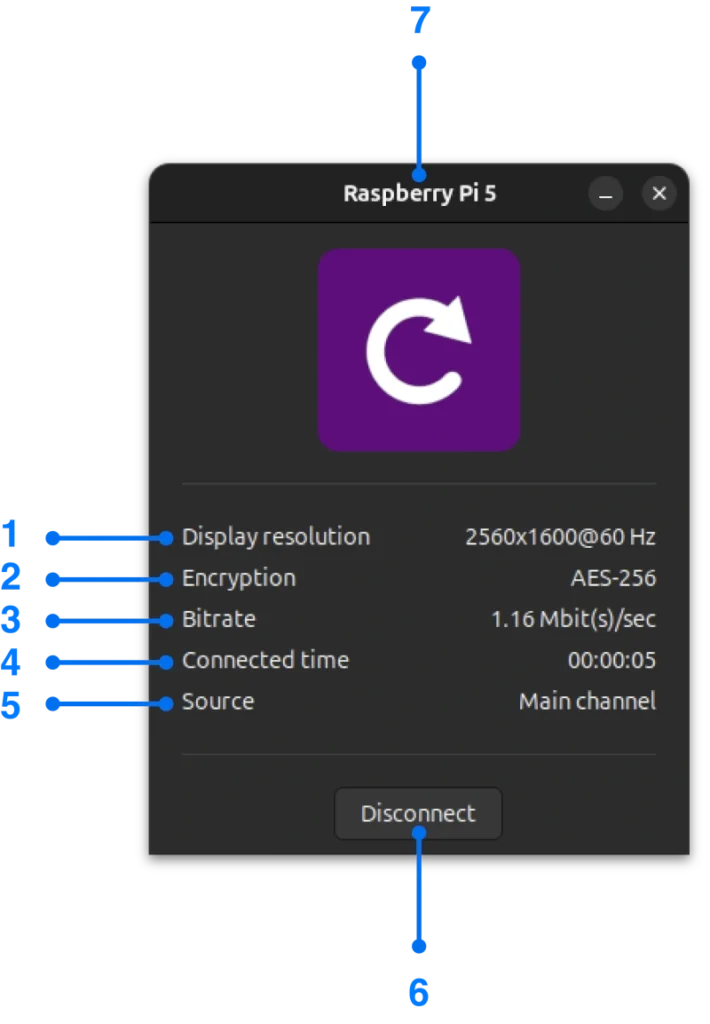Click the AES-256 encryption value
Viewport: 710px width, 1024px height.
pyautogui.click(x=613, y=578)
